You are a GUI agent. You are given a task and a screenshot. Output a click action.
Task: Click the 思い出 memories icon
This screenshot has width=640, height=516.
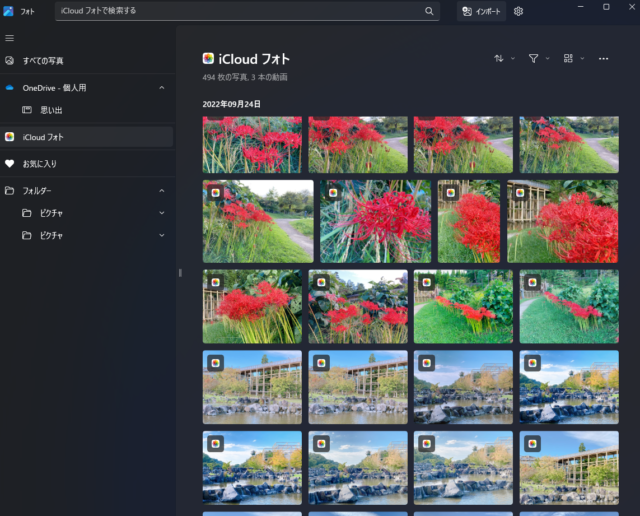[x=27, y=110]
